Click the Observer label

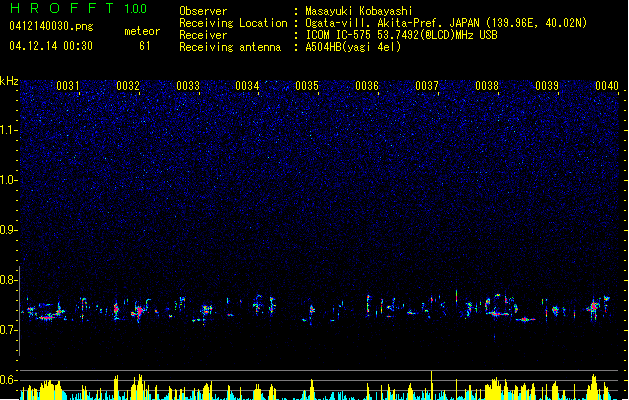coord(203,11)
